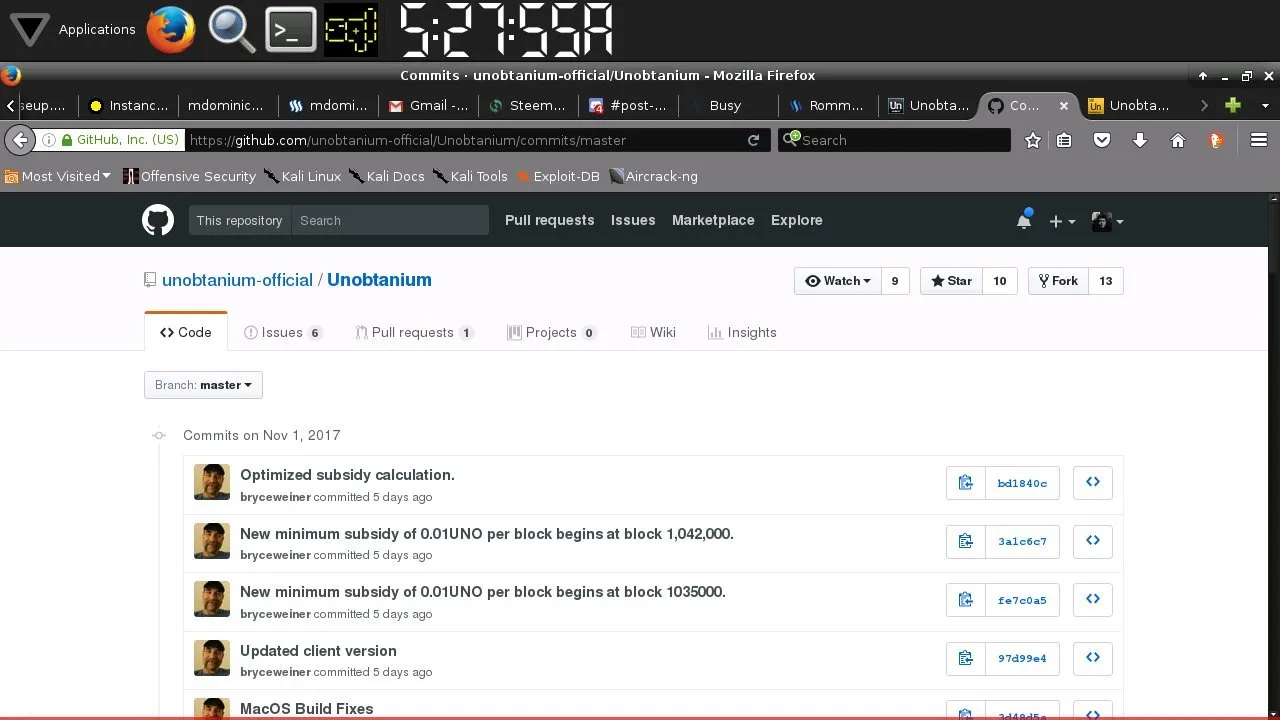List all open tabs
The image size is (1280, 720).
coord(1265,105)
